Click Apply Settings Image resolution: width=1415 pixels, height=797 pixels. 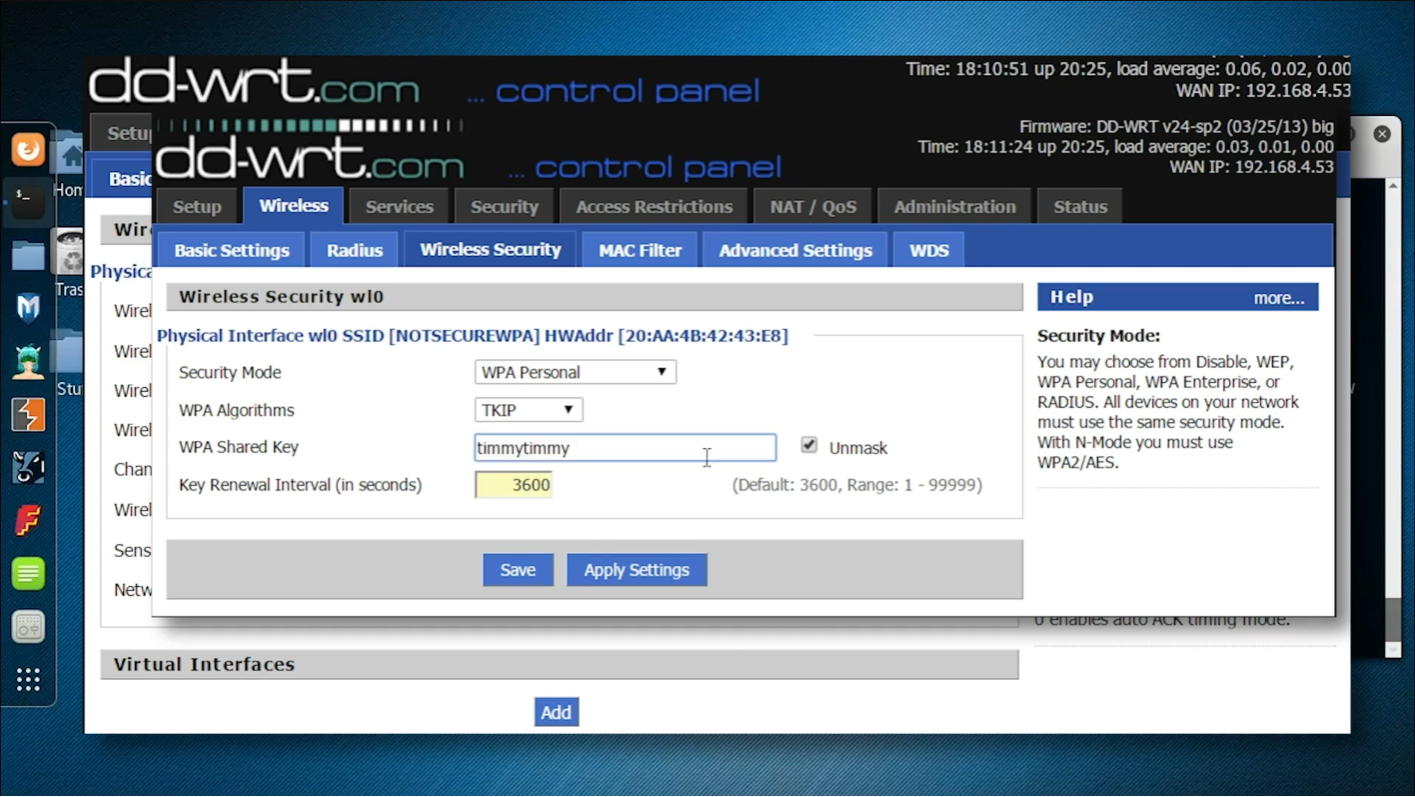tap(637, 570)
